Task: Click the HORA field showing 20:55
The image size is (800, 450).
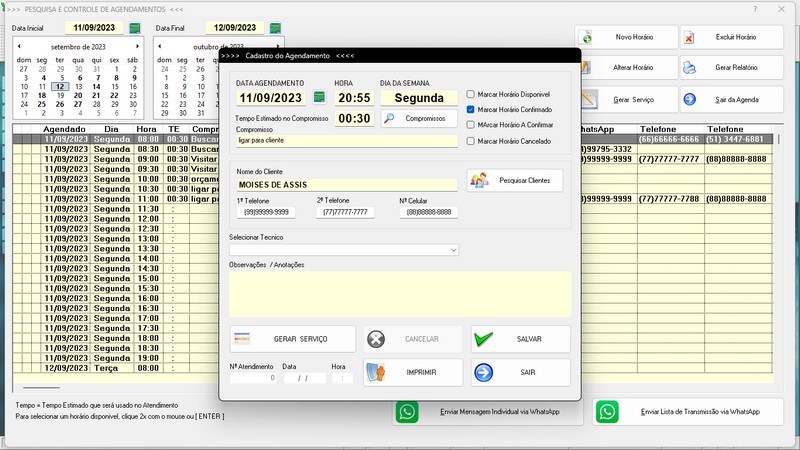Action: pyautogui.click(x=354, y=98)
